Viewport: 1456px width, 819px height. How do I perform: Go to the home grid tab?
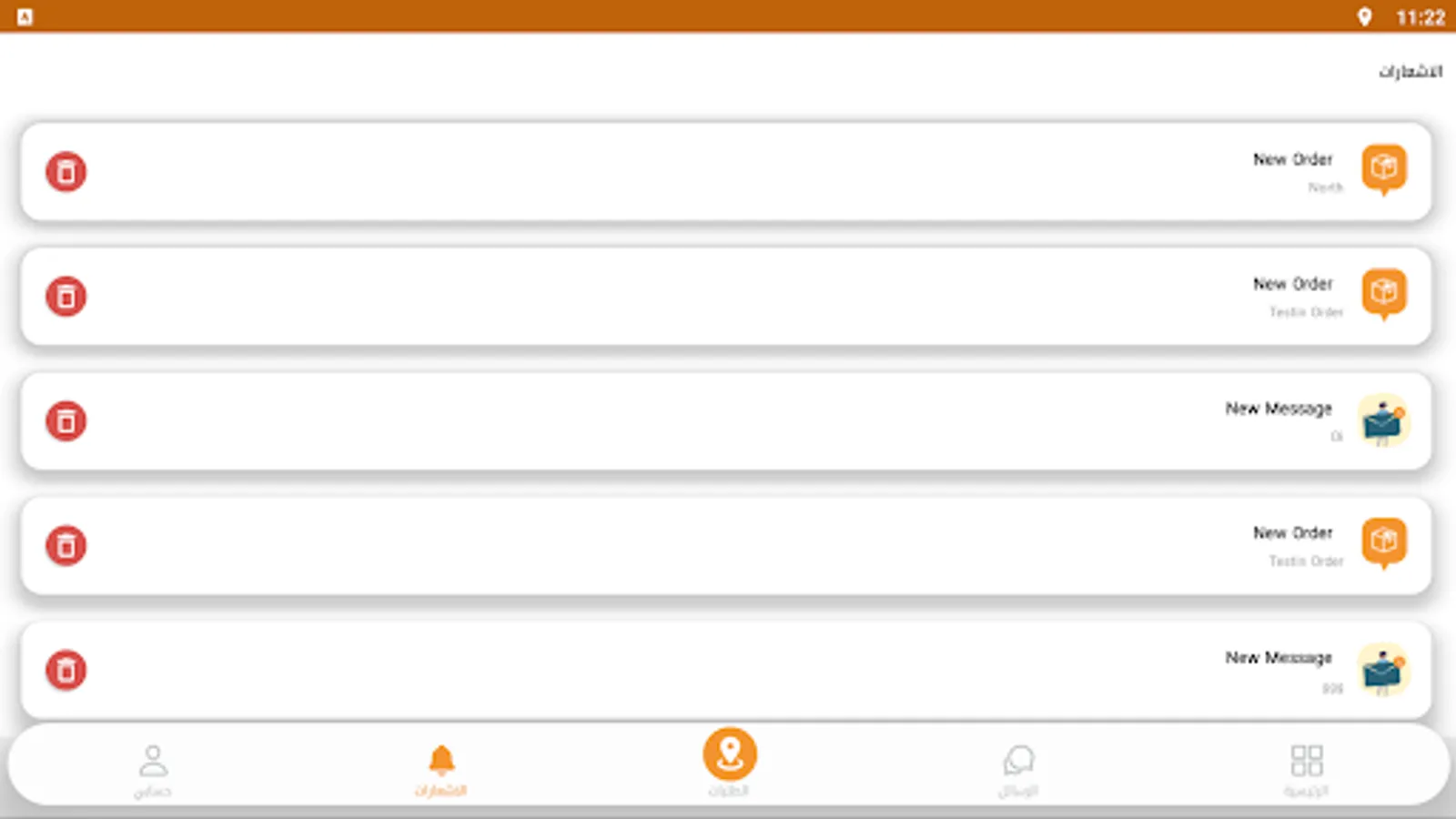(x=1307, y=771)
